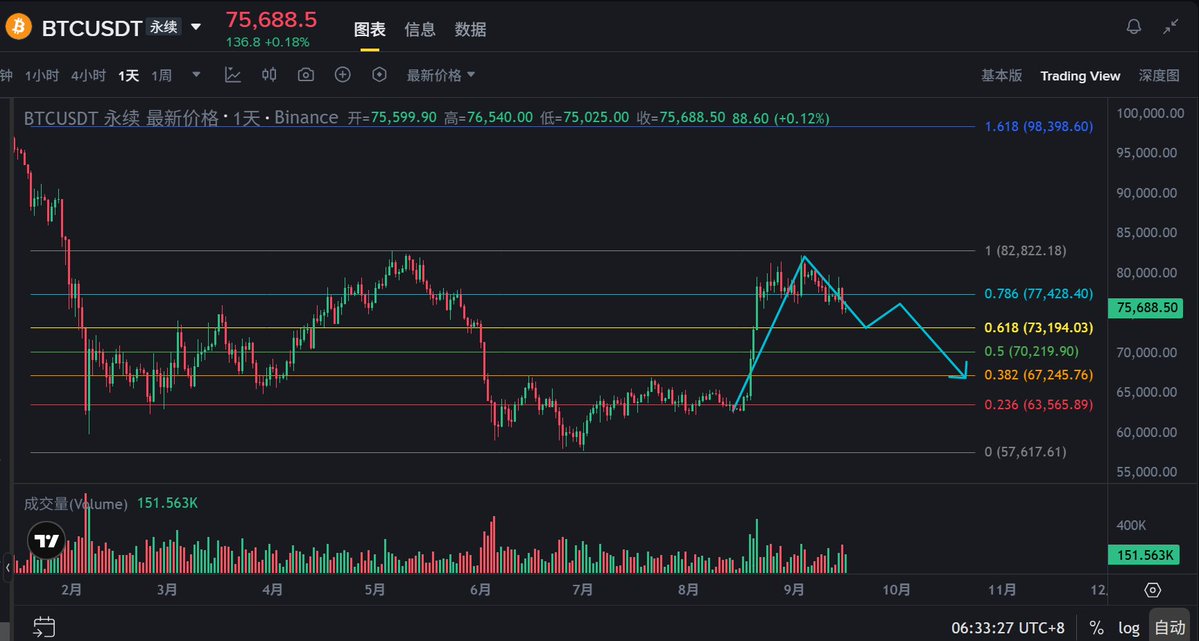Open the go-to-date calendar icon

pyautogui.click(x=44, y=627)
